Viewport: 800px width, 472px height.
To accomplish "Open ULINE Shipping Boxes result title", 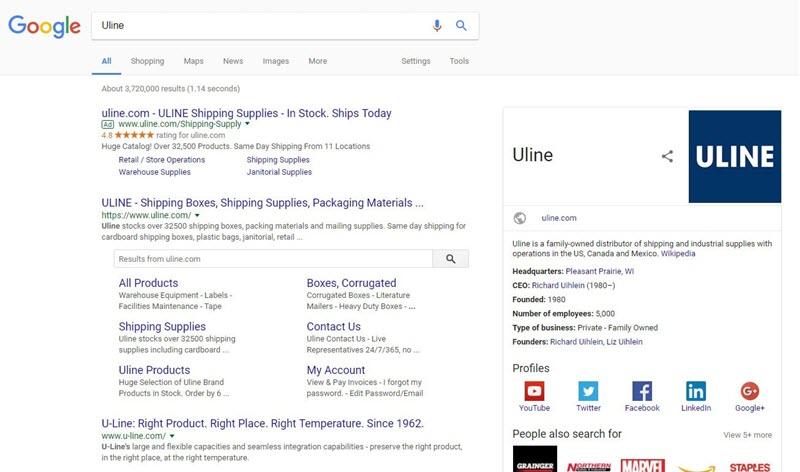I will pyautogui.click(x=262, y=203).
